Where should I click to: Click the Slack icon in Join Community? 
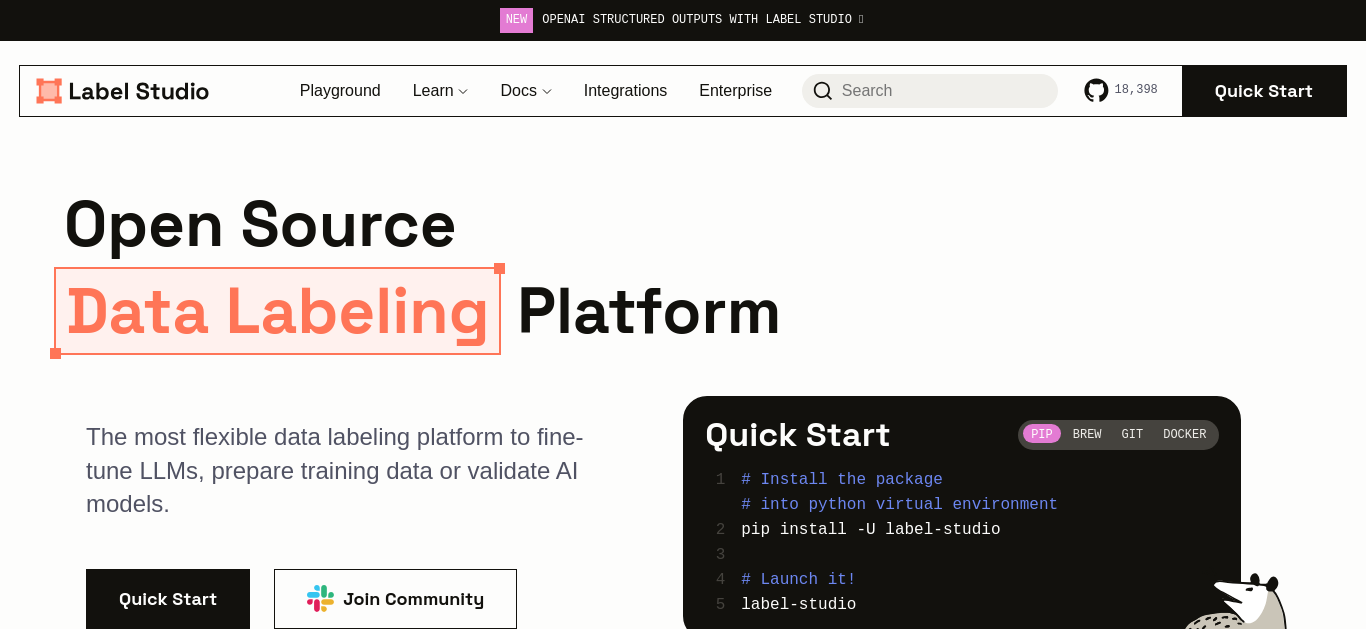coord(320,598)
